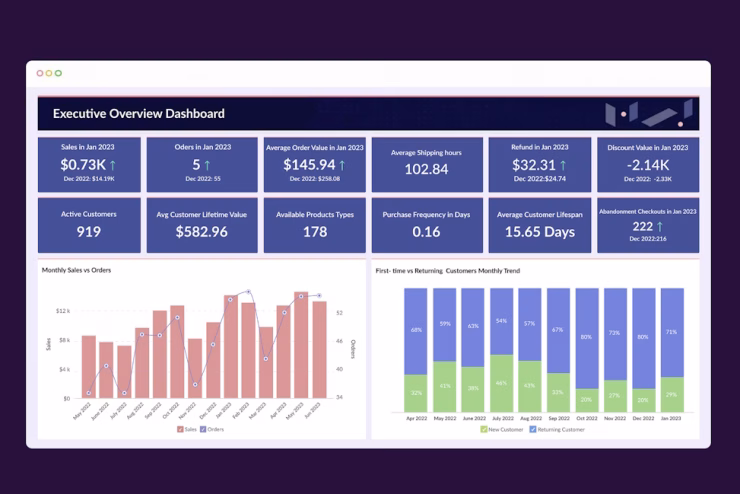Viewport: 740px width, 494px height.
Task: Click the green up arrow beside $0.73K
Action: click(x=113, y=165)
